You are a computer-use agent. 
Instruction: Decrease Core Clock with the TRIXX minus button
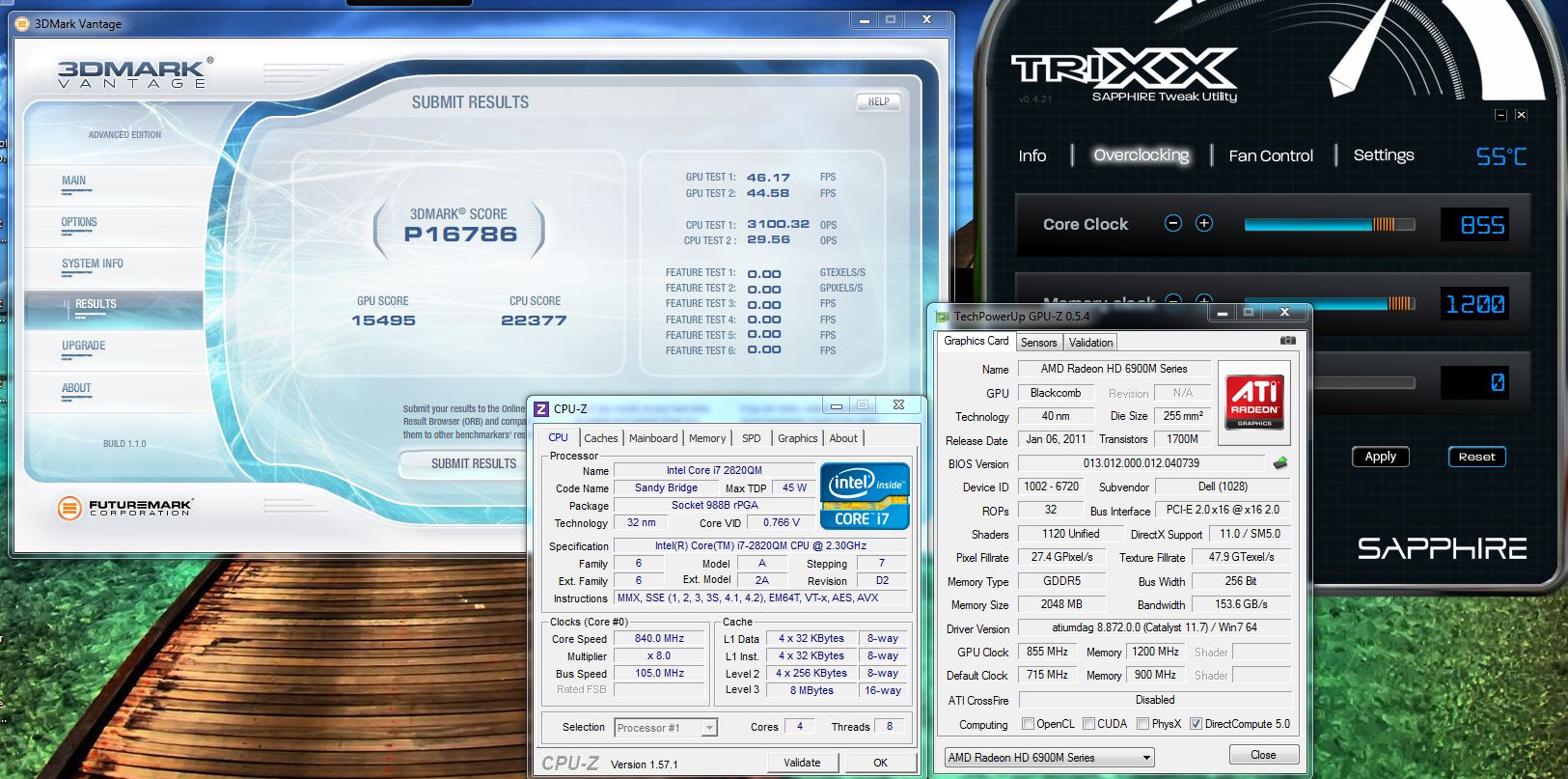coord(1173,224)
